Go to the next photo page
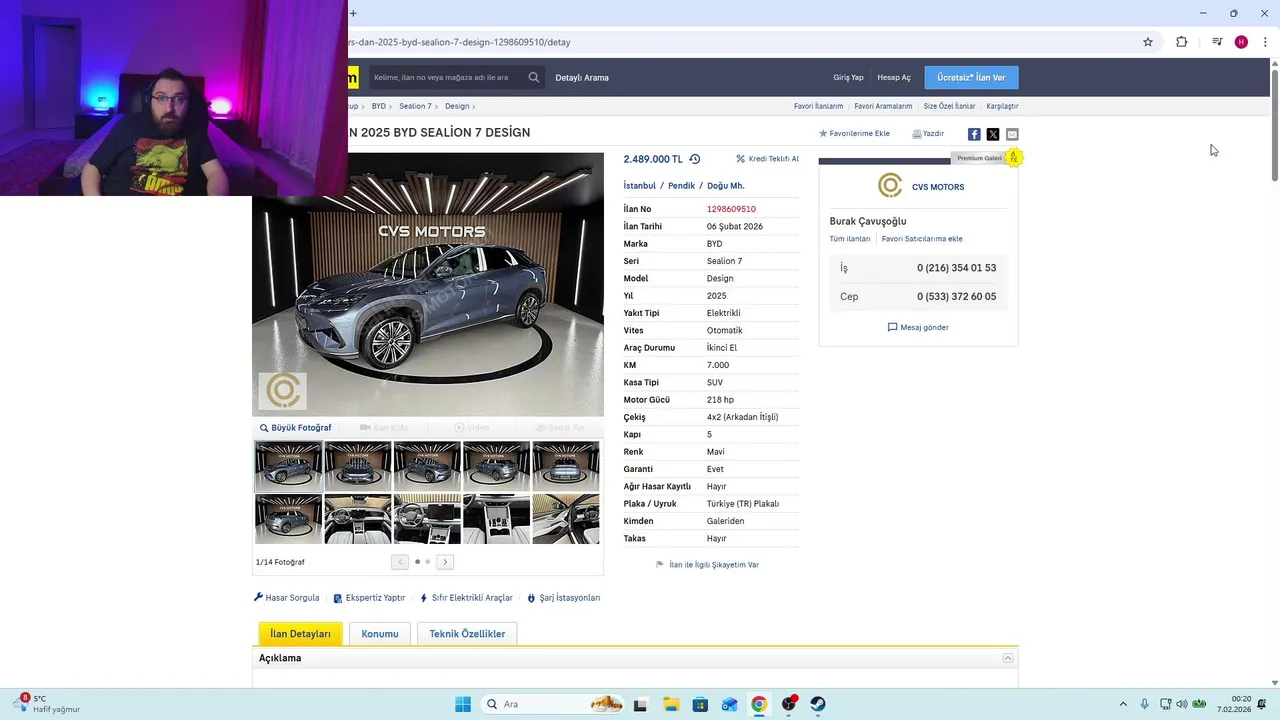 (445, 562)
